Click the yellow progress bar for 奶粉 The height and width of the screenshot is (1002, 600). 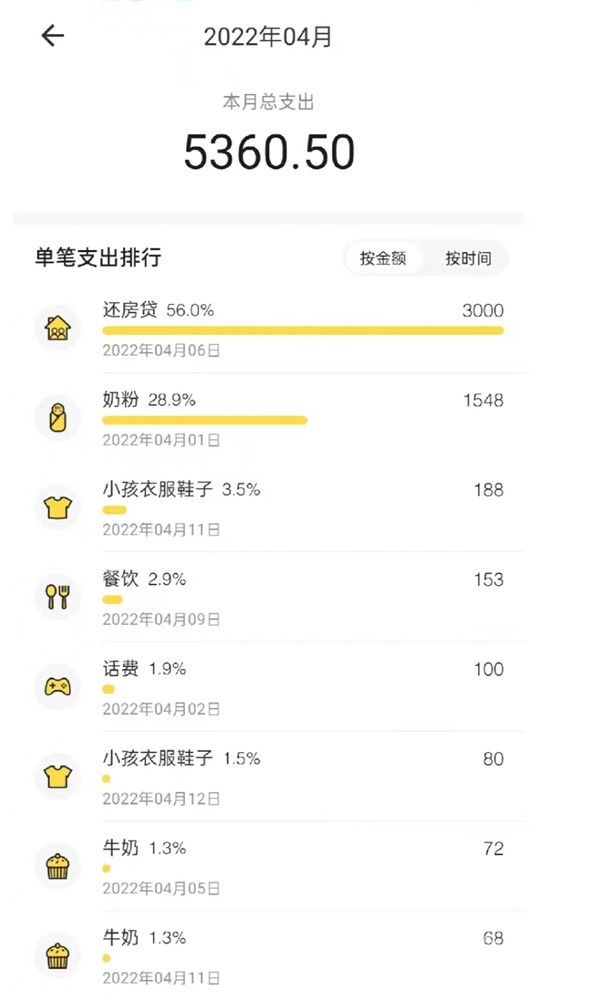tap(204, 420)
